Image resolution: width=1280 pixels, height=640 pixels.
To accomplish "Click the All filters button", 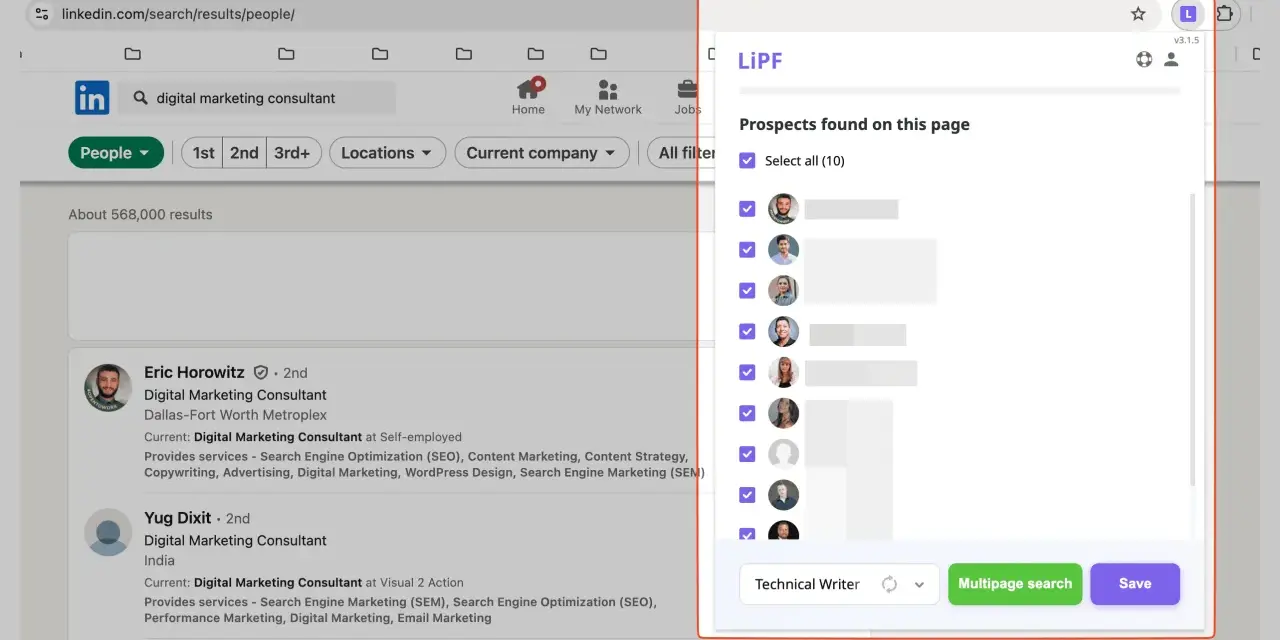I will point(682,153).
